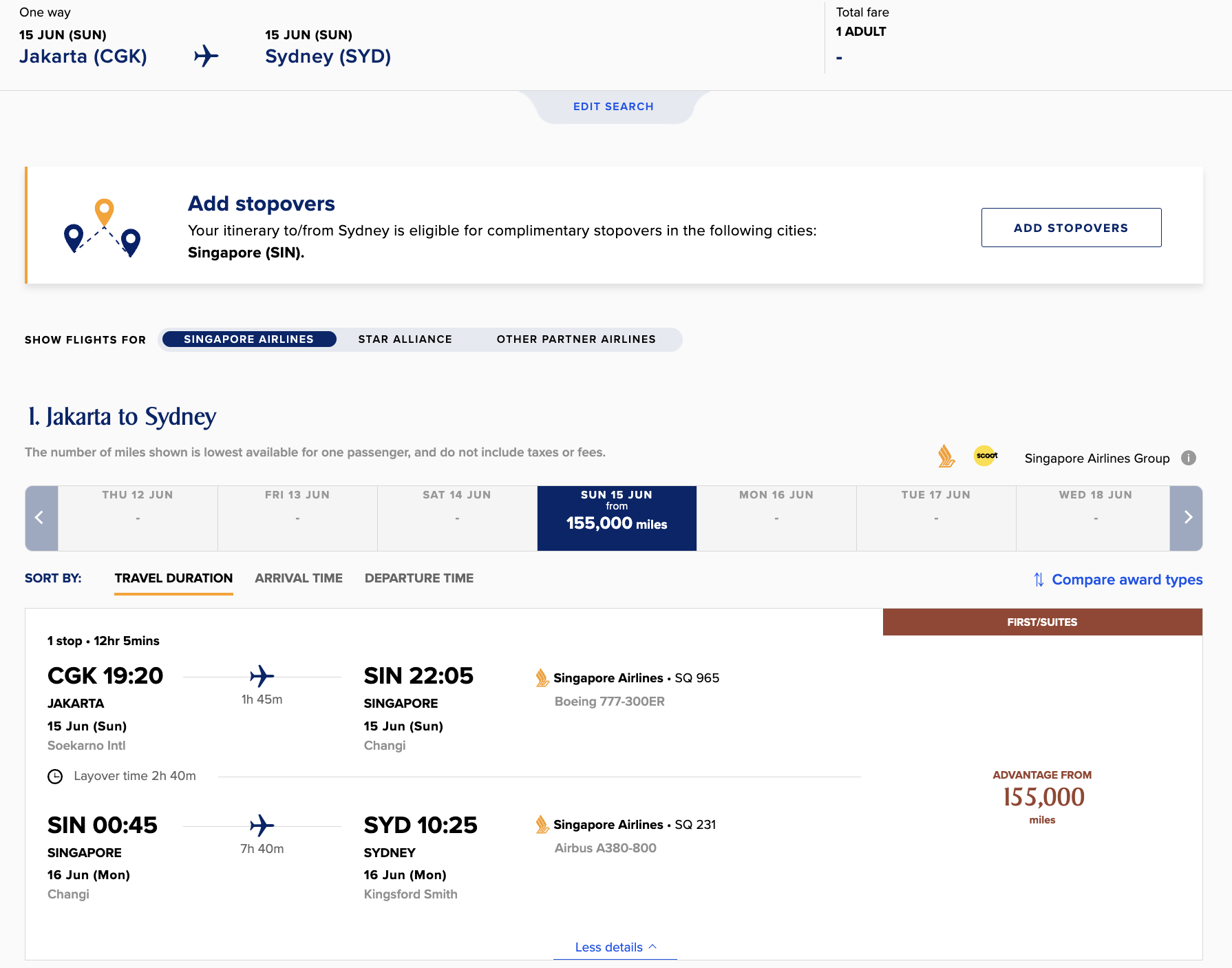The image size is (1232, 968).
Task: Choose the 155,000 miles Advantage fare
Action: click(x=1042, y=797)
